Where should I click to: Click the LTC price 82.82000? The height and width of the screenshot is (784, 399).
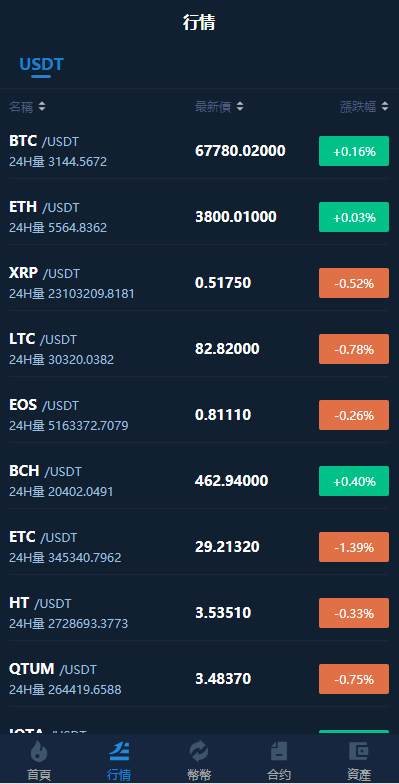[x=227, y=349]
